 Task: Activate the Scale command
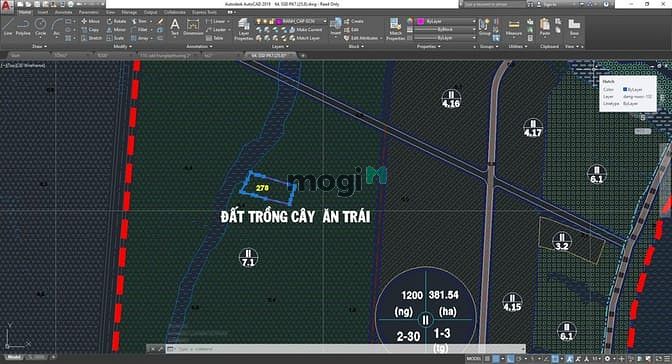click(115, 38)
